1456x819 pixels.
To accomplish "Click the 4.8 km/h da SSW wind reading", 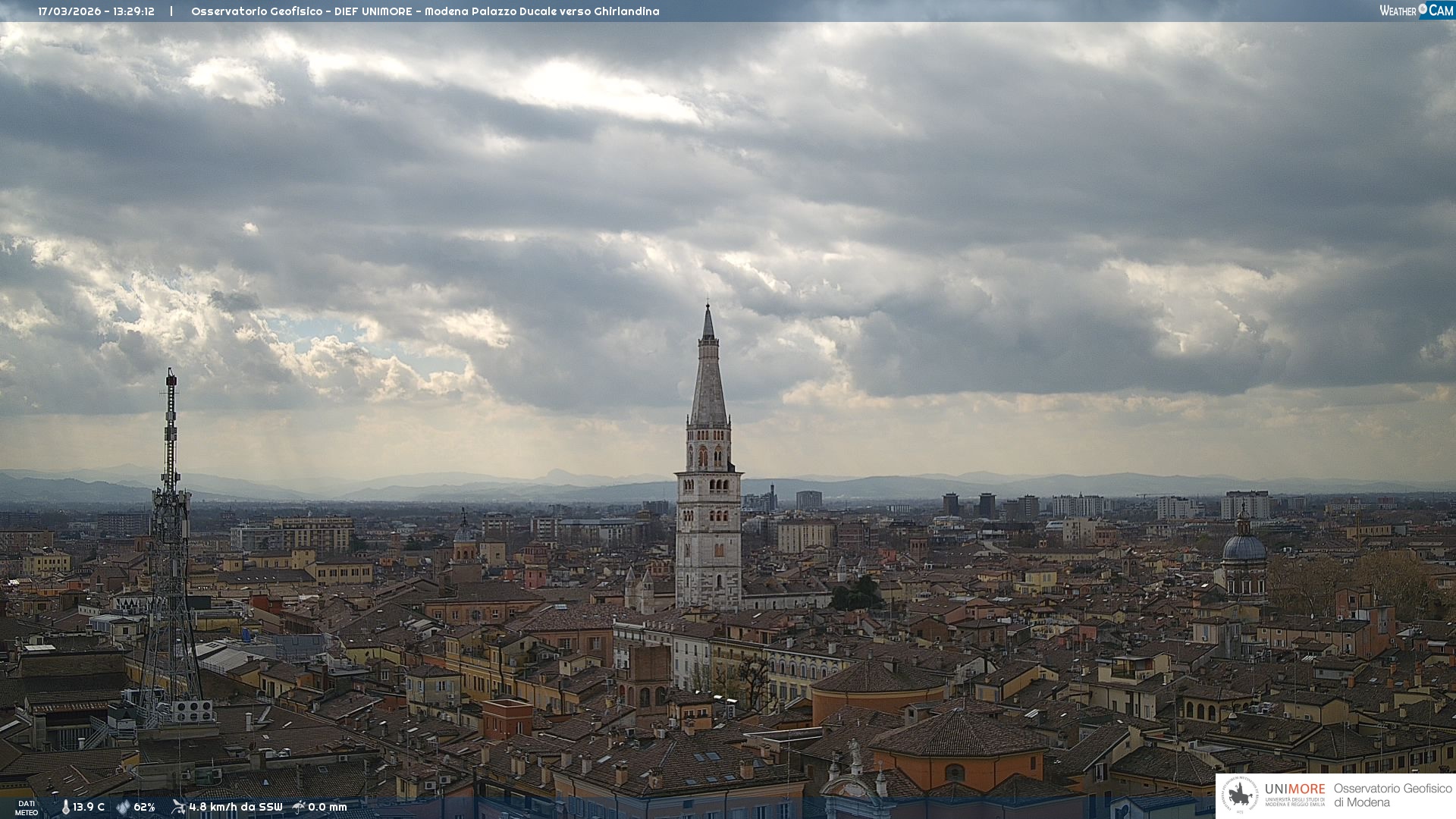I will coord(235,807).
